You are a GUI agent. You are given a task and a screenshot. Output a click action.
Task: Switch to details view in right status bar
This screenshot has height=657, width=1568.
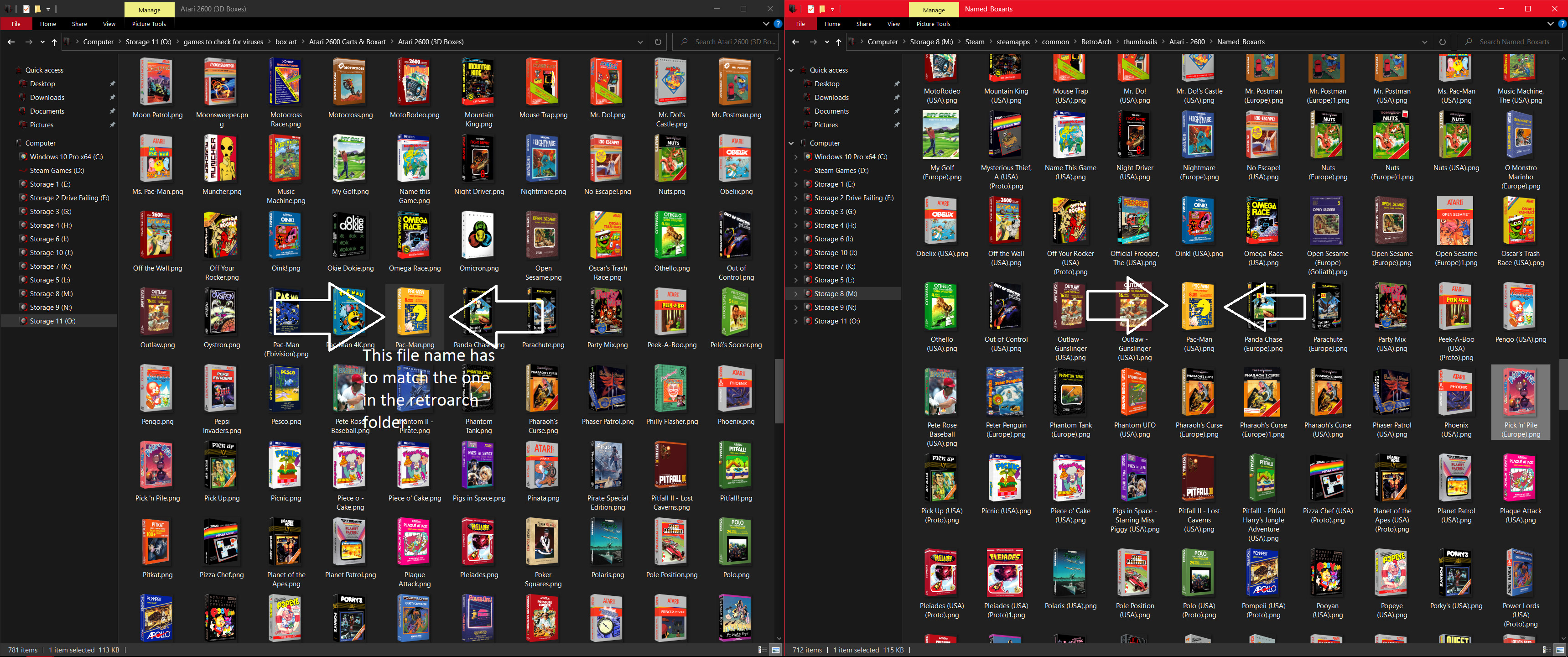(1546, 650)
